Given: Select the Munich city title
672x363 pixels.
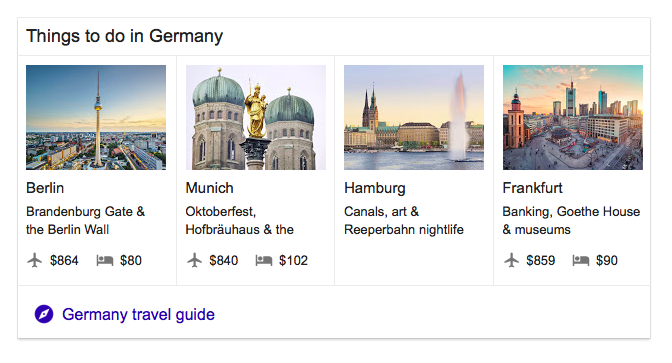Looking at the screenshot, I should 210,188.
